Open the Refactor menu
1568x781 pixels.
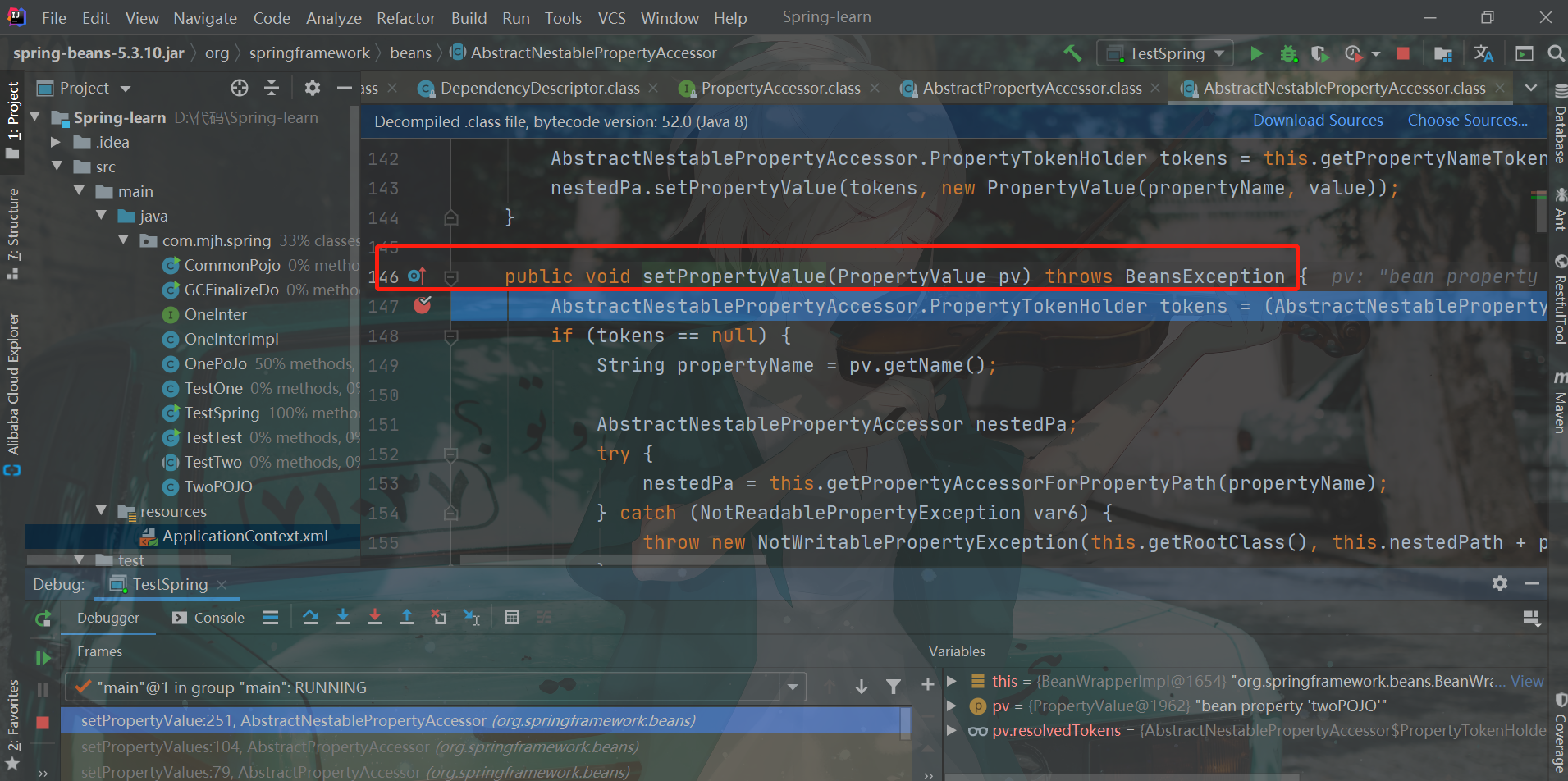click(405, 18)
